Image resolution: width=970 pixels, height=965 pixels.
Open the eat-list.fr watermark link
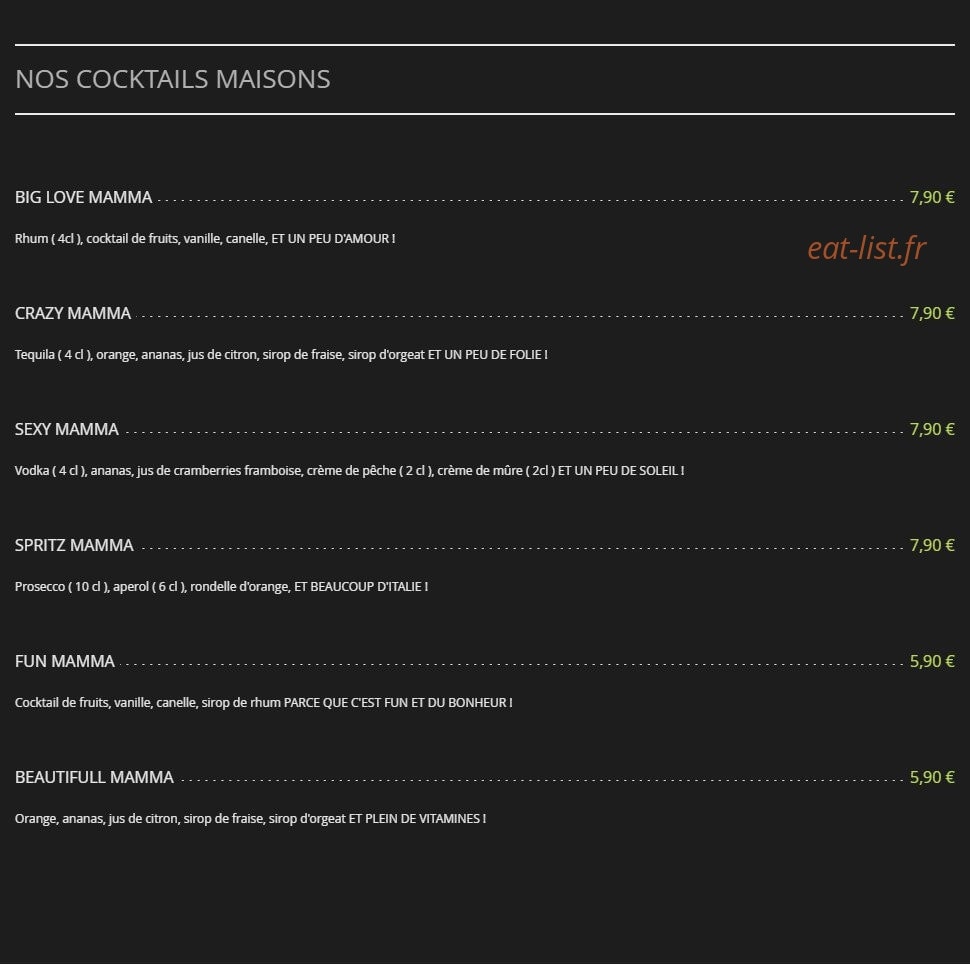(867, 248)
